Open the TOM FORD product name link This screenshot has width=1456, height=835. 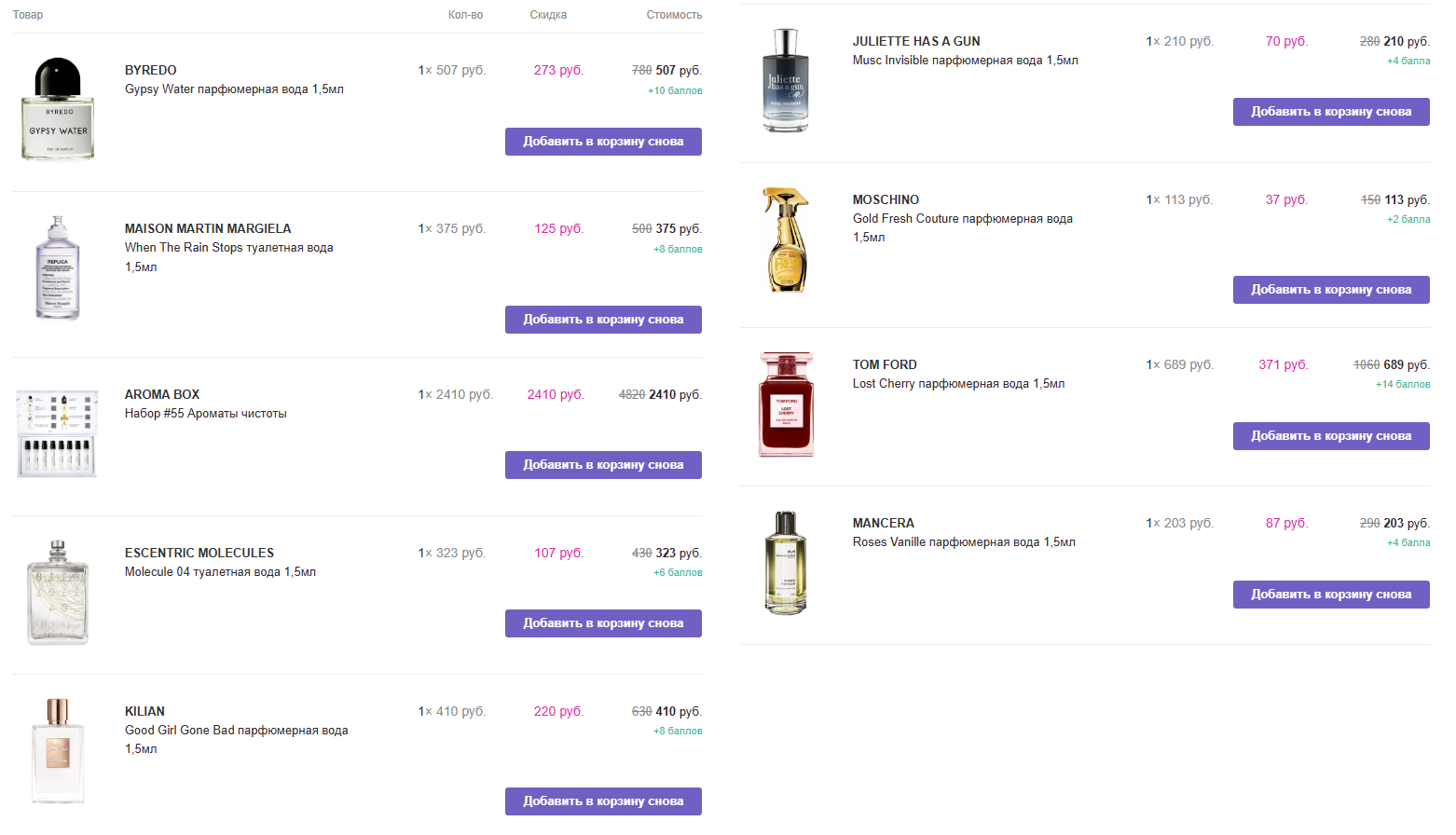click(885, 365)
